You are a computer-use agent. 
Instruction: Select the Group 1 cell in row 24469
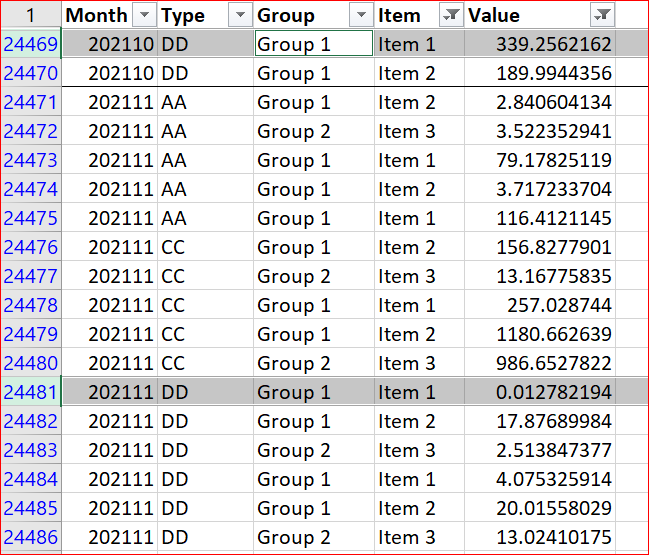point(314,44)
